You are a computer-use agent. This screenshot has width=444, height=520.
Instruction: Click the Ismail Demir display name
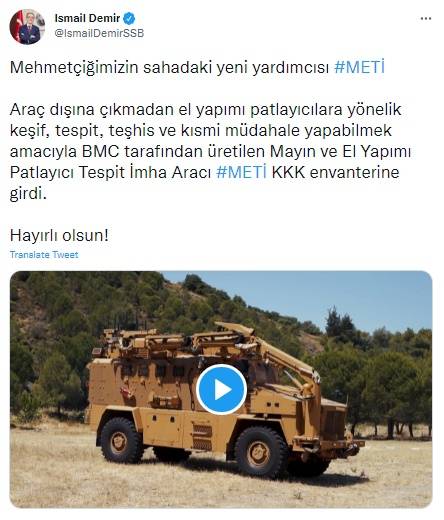click(x=87, y=18)
